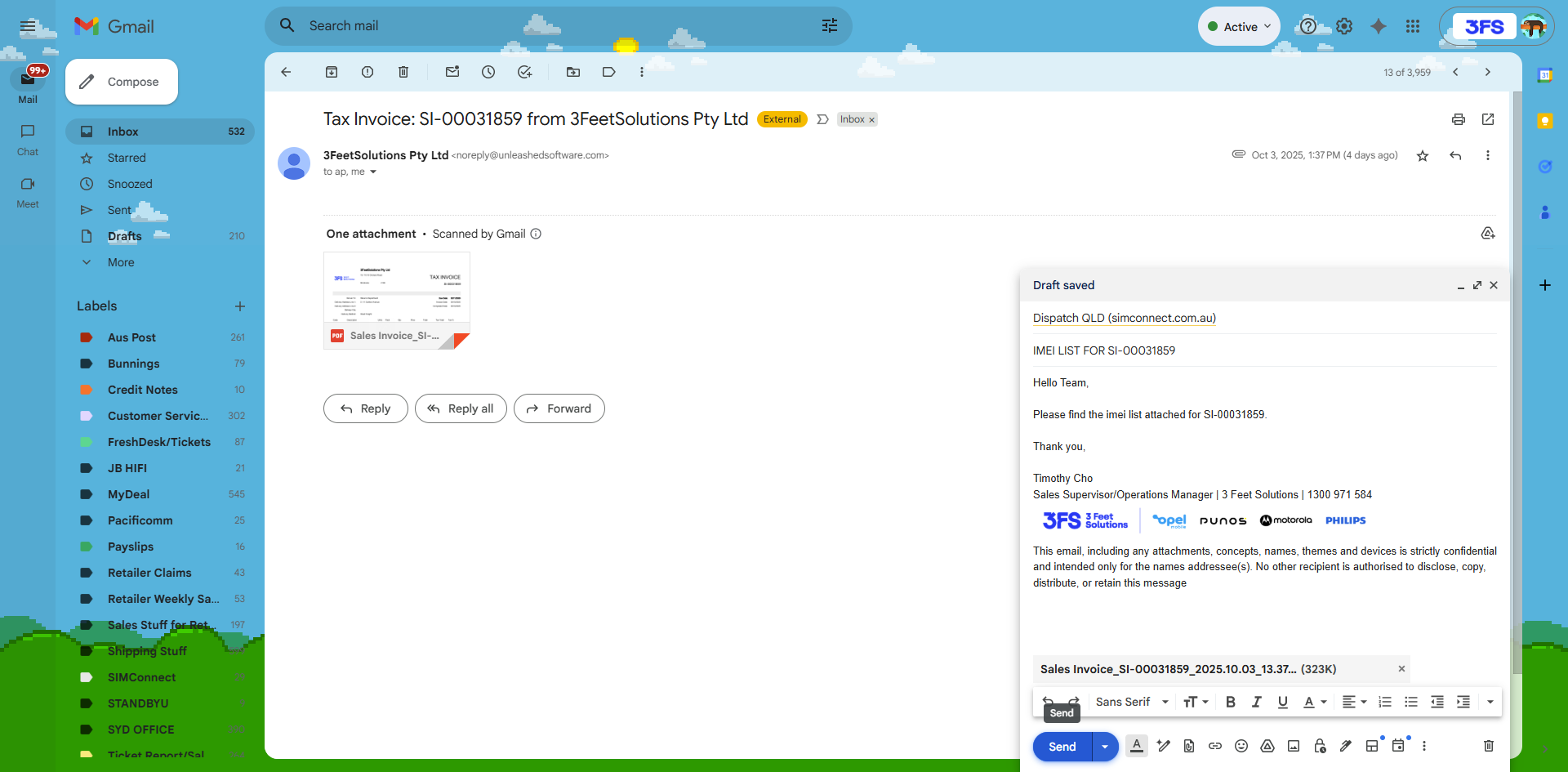1568x772 pixels.
Task: Open the Send options arrow
Action: point(1105,746)
